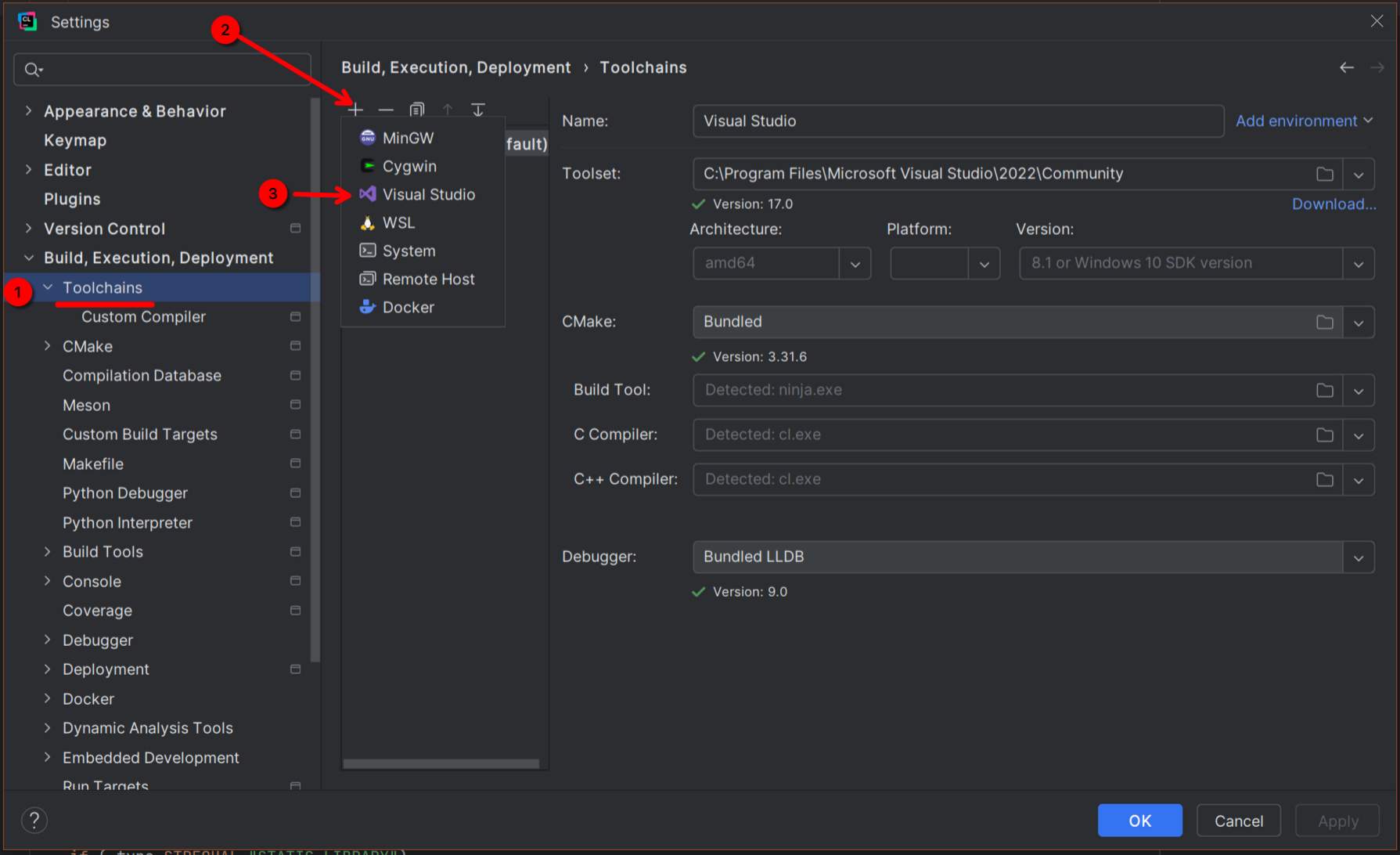Click the move toolchain down icon

pyautogui.click(x=478, y=110)
